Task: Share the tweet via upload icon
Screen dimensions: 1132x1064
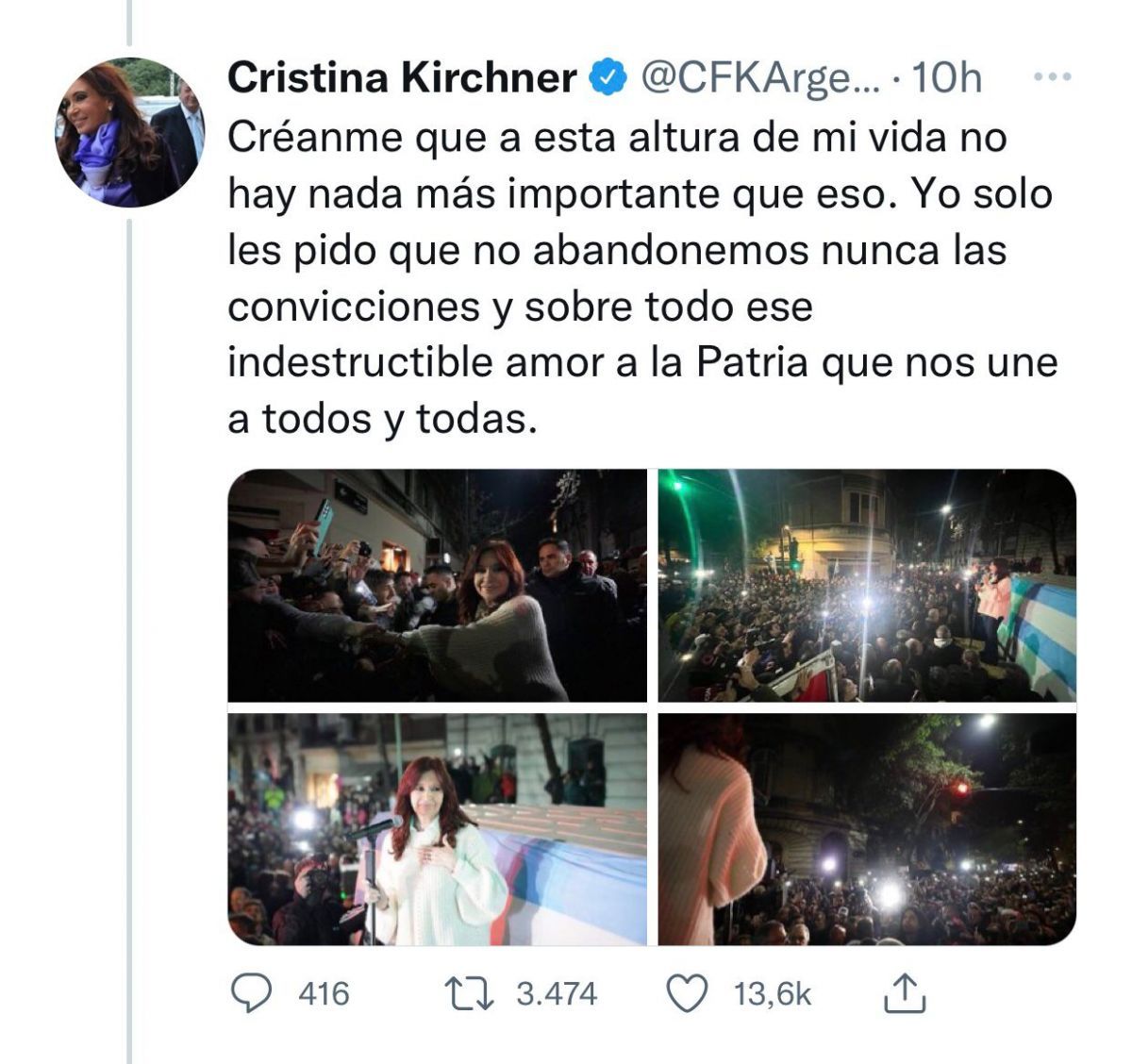Action: (904, 993)
